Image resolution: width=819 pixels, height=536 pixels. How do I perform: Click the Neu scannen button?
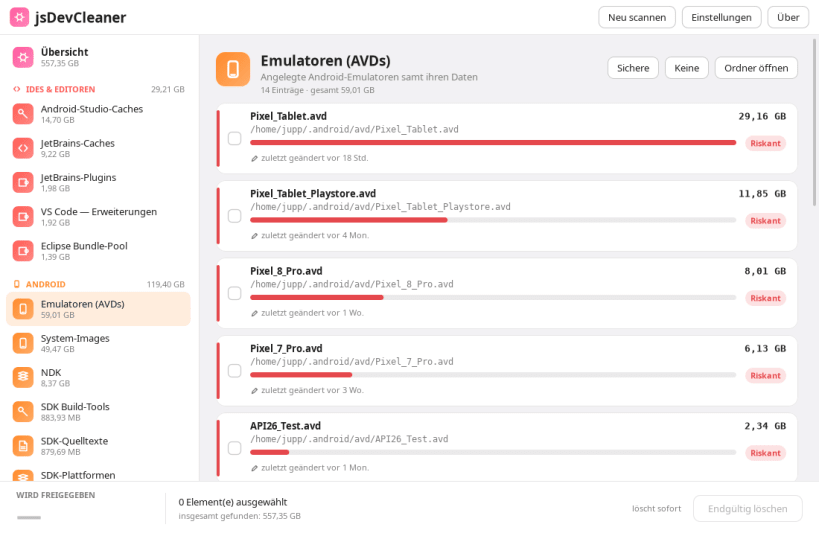point(637,17)
